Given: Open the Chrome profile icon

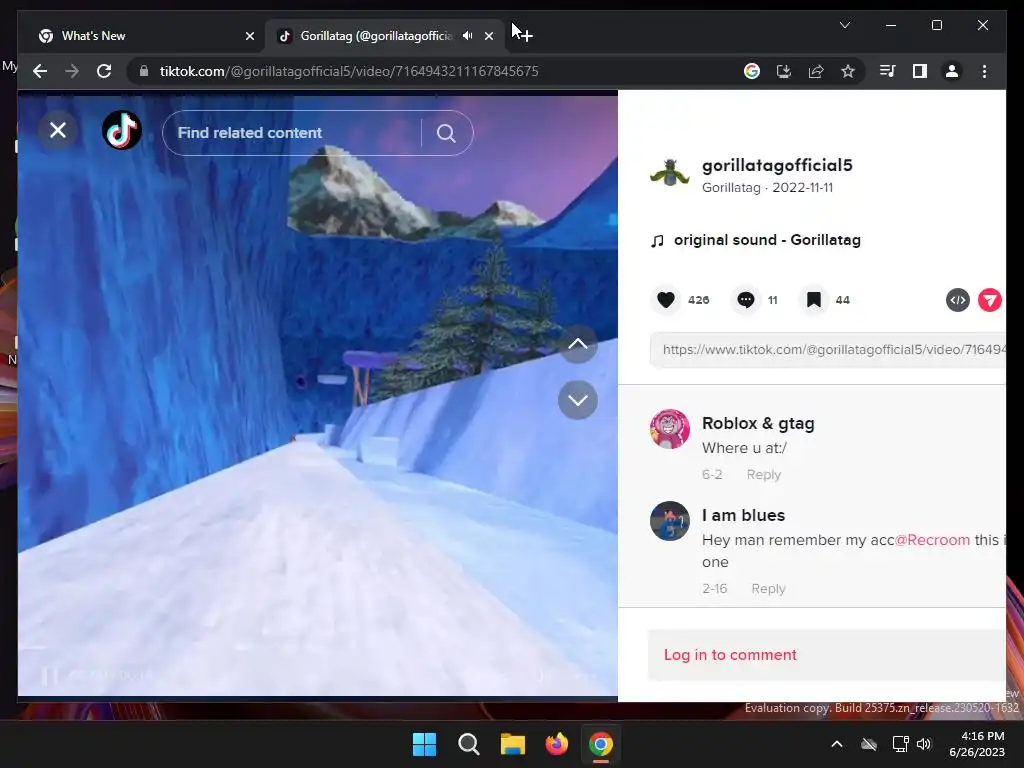Looking at the screenshot, I should click(952, 71).
